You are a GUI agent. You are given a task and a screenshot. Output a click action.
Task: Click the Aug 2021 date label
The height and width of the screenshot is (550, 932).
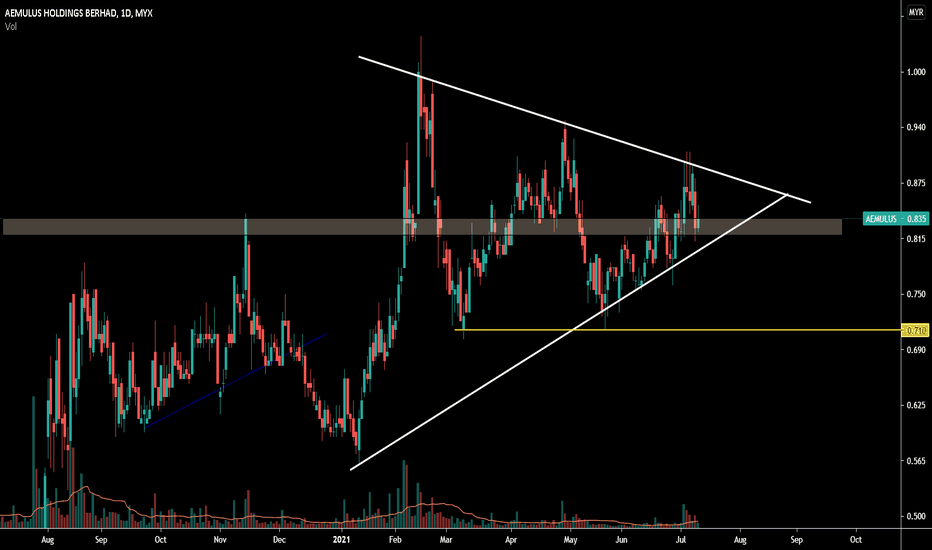click(740, 540)
